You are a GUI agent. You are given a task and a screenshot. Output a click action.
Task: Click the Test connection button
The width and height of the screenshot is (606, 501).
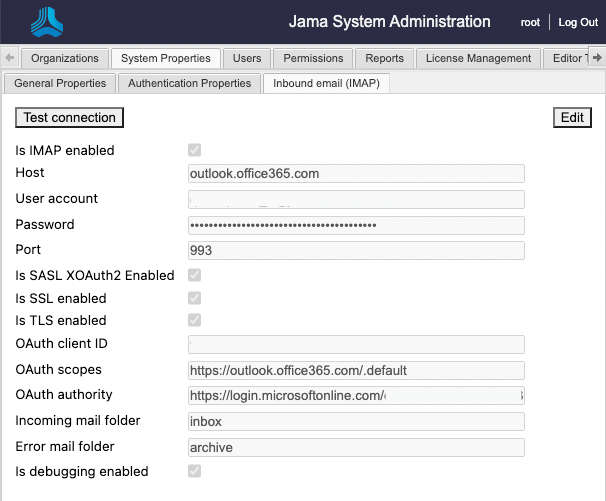[x=70, y=118]
